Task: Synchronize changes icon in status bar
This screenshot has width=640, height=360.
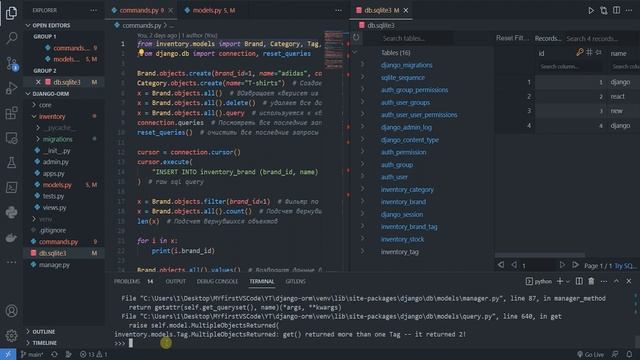Action: coord(54,354)
